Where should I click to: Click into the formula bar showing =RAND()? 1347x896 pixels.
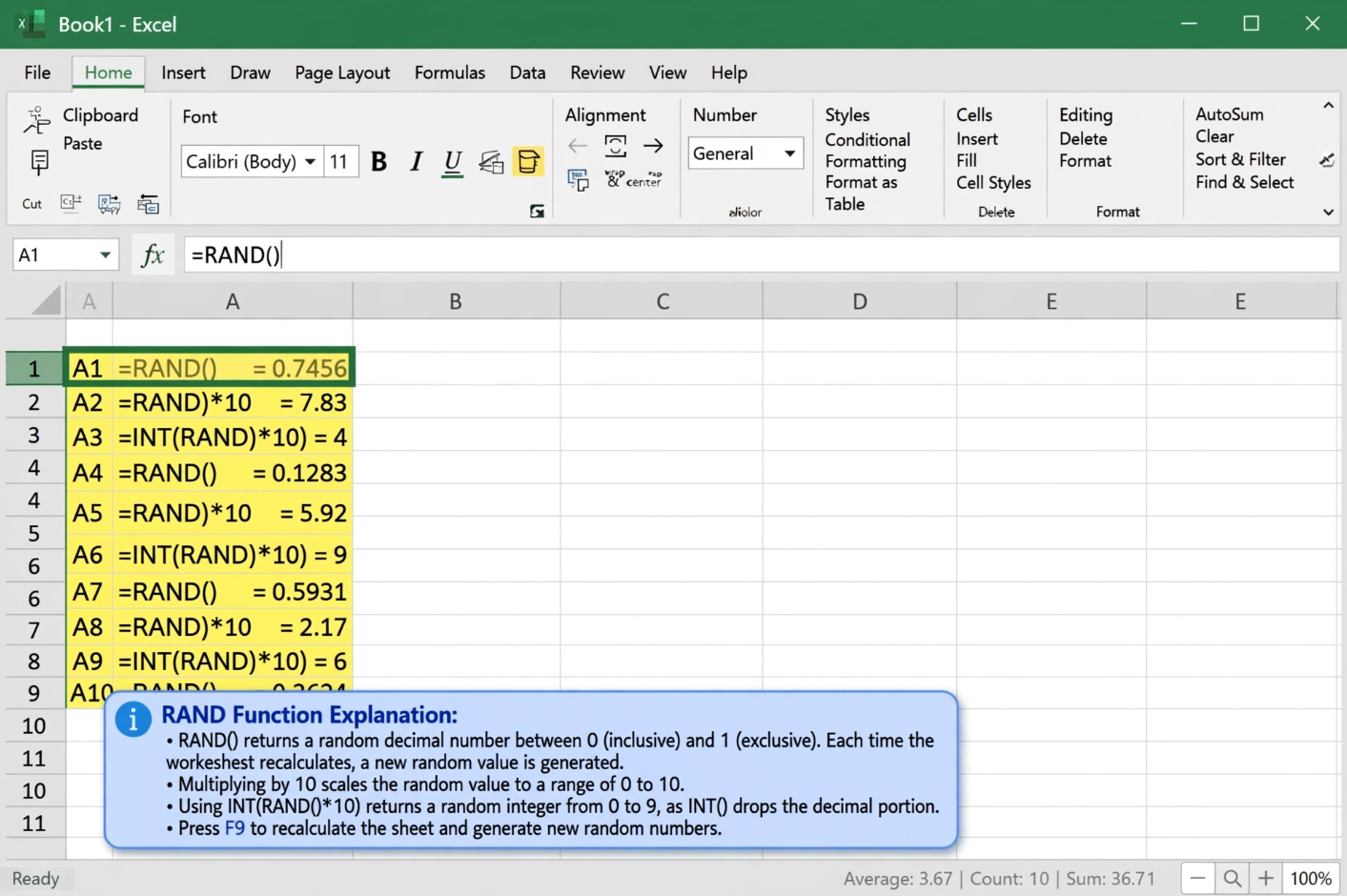tap(761, 255)
